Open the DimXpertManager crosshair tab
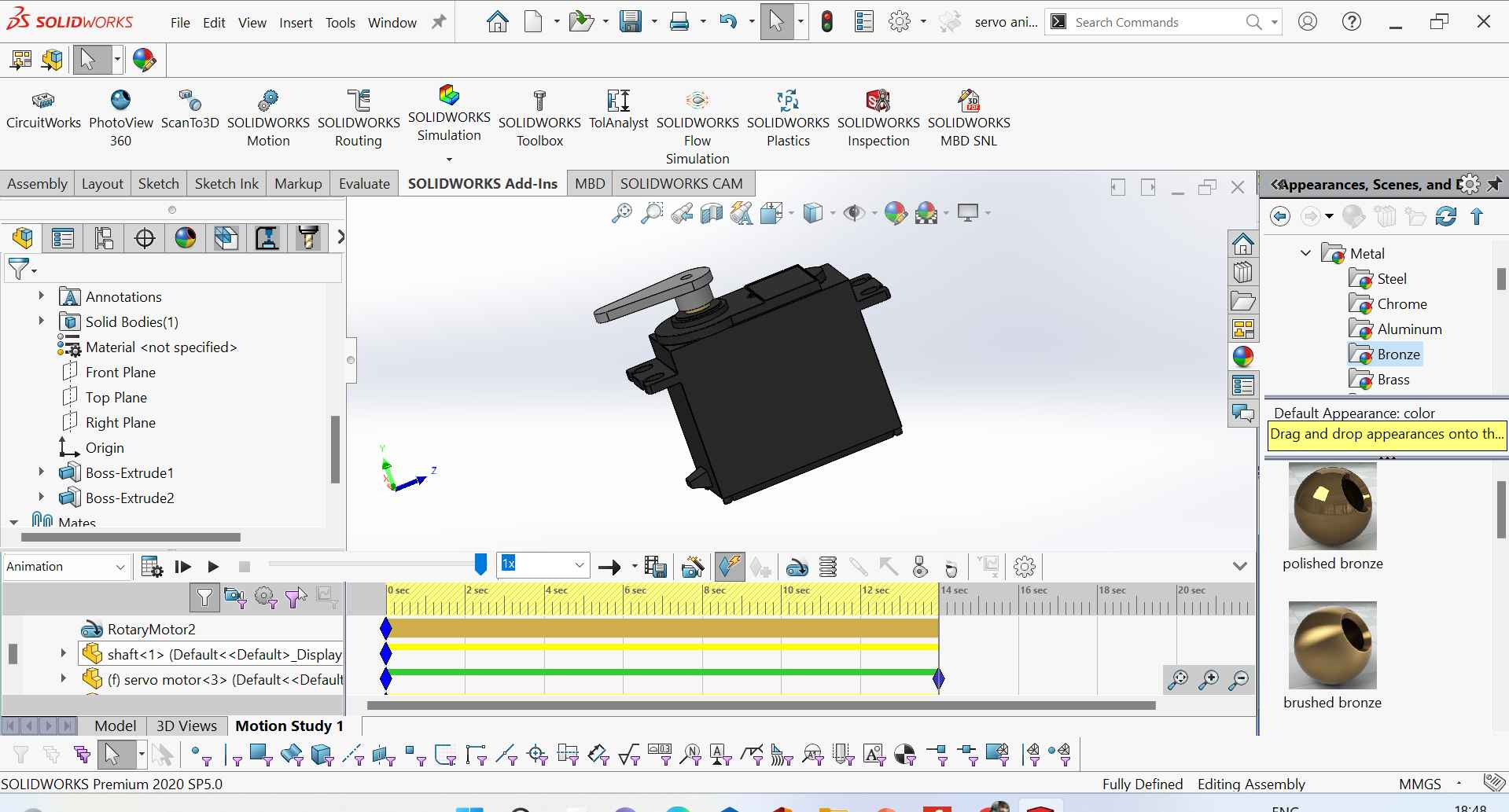The height and width of the screenshot is (812, 1509). (x=145, y=237)
